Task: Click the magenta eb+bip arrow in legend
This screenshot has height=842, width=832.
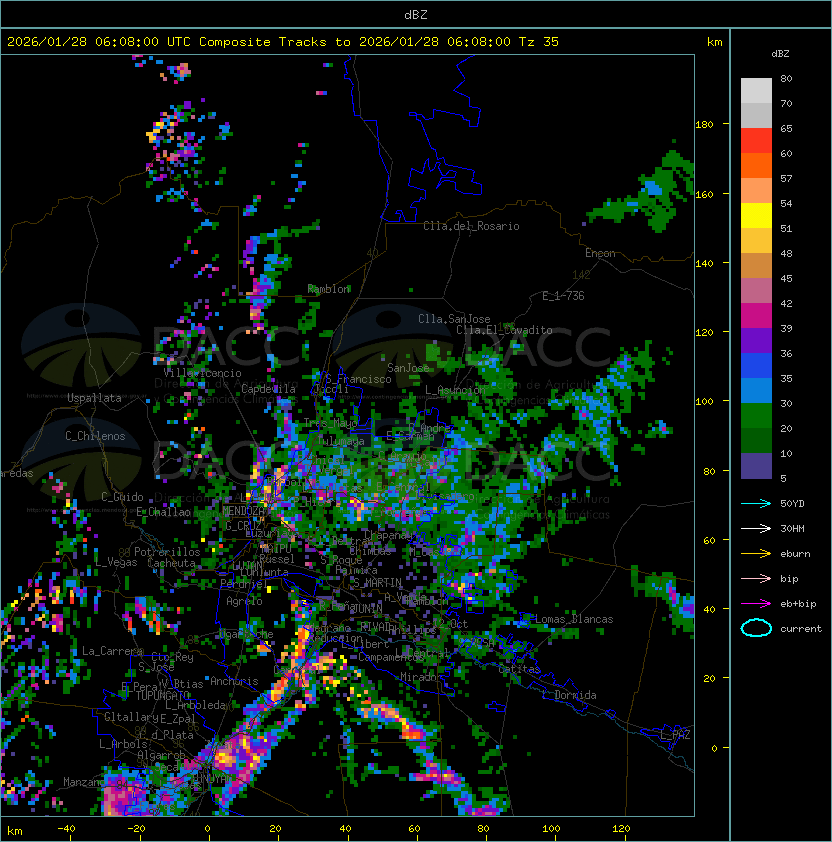Action: pyautogui.click(x=756, y=604)
